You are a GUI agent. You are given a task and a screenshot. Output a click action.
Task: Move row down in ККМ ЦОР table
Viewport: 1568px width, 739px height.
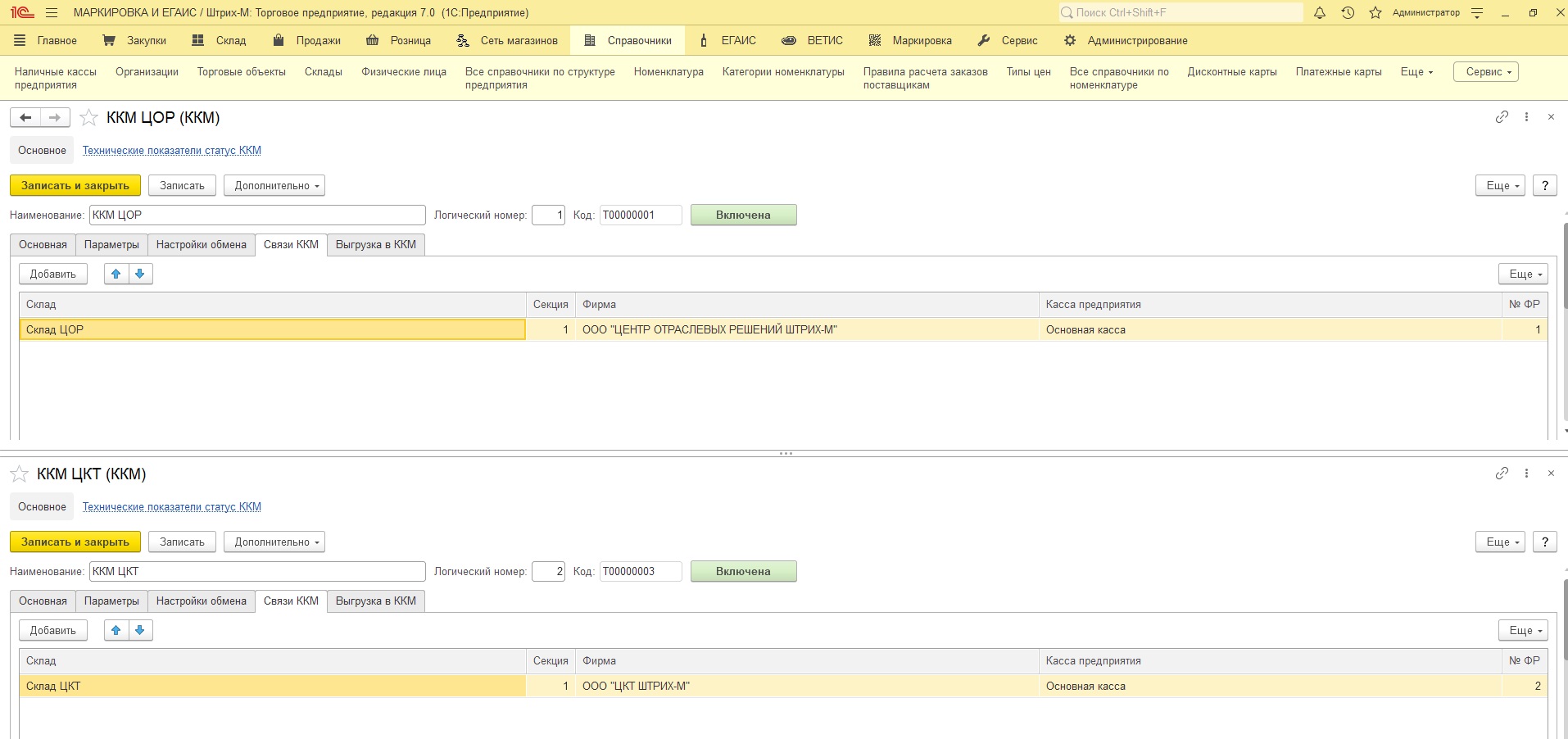140,274
